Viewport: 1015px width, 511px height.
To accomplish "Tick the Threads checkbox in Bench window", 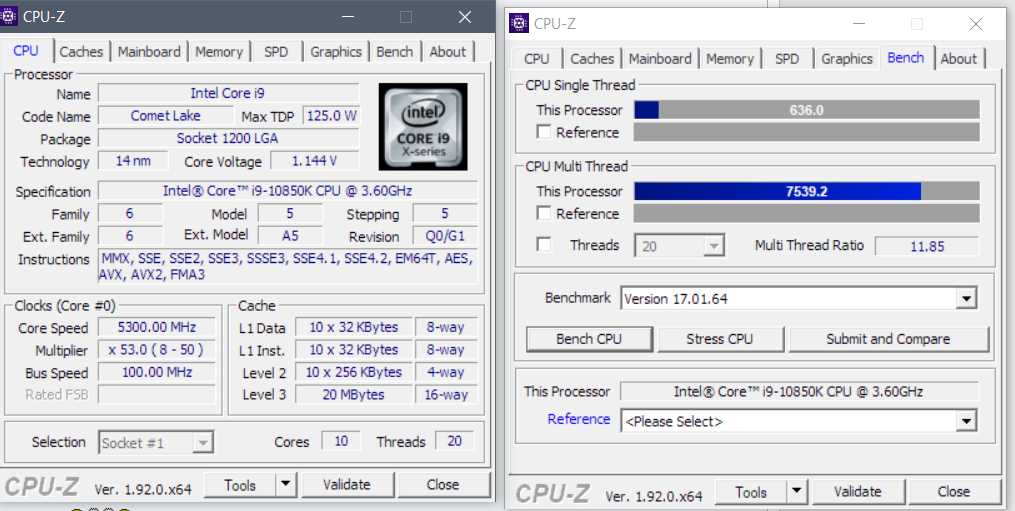I will [544, 245].
